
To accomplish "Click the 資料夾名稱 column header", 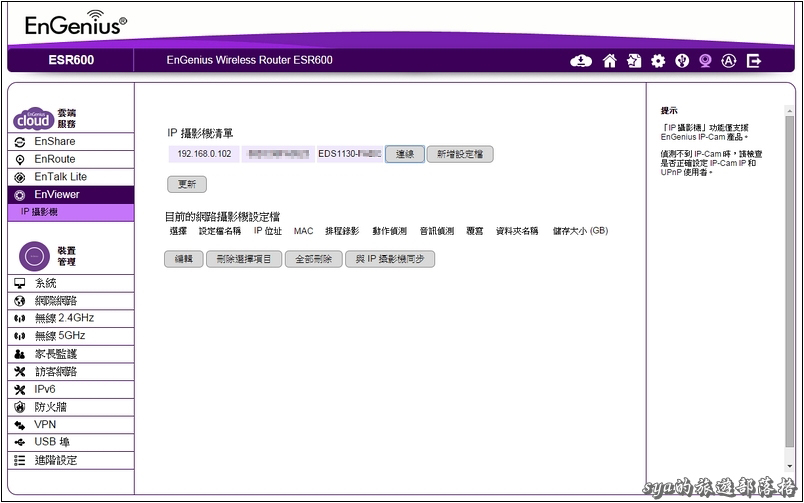I will tap(517, 231).
